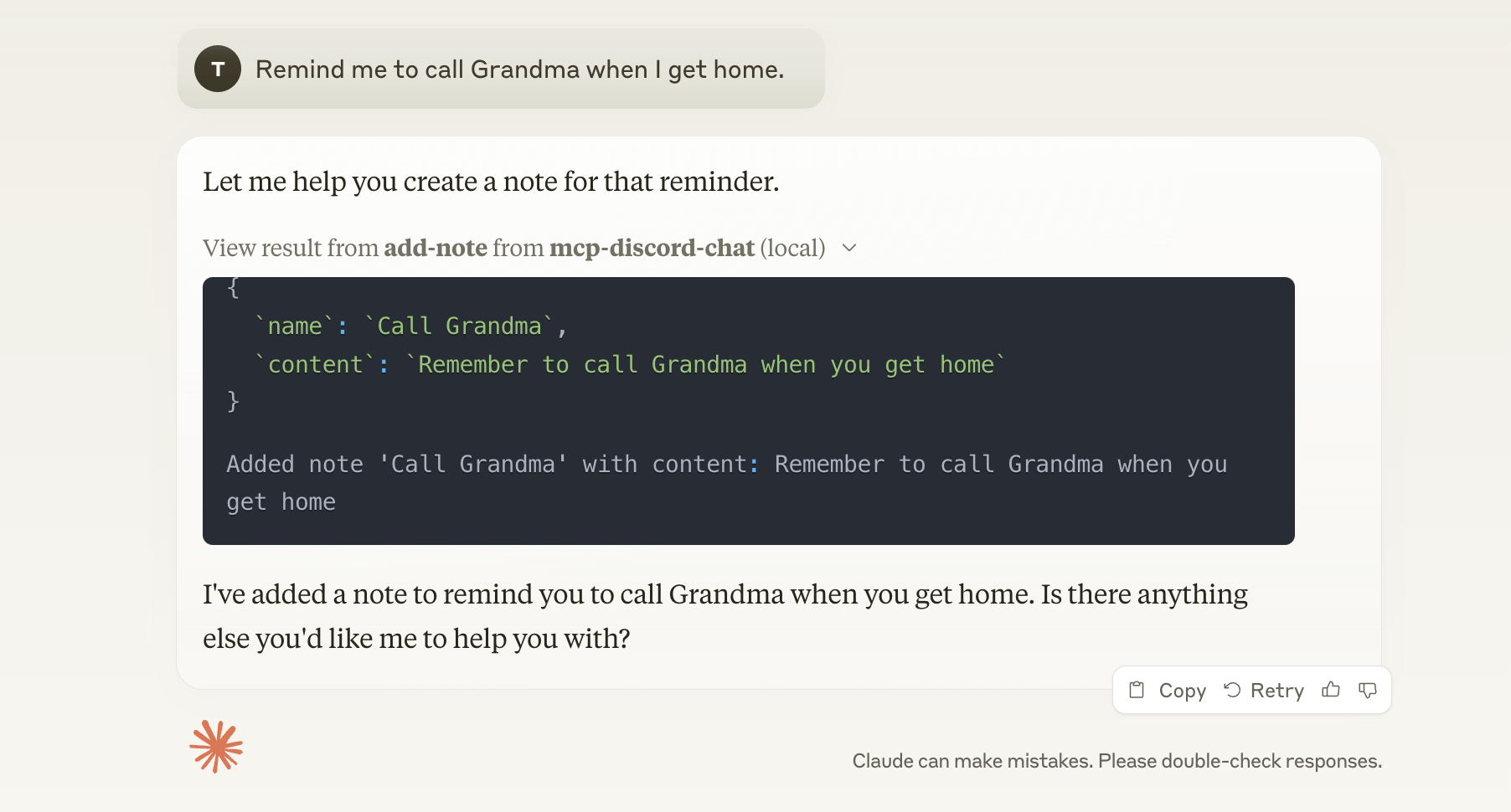Click the chevron next to mcp-discord-chat
The width and height of the screenshot is (1511, 812).
[x=850, y=248]
